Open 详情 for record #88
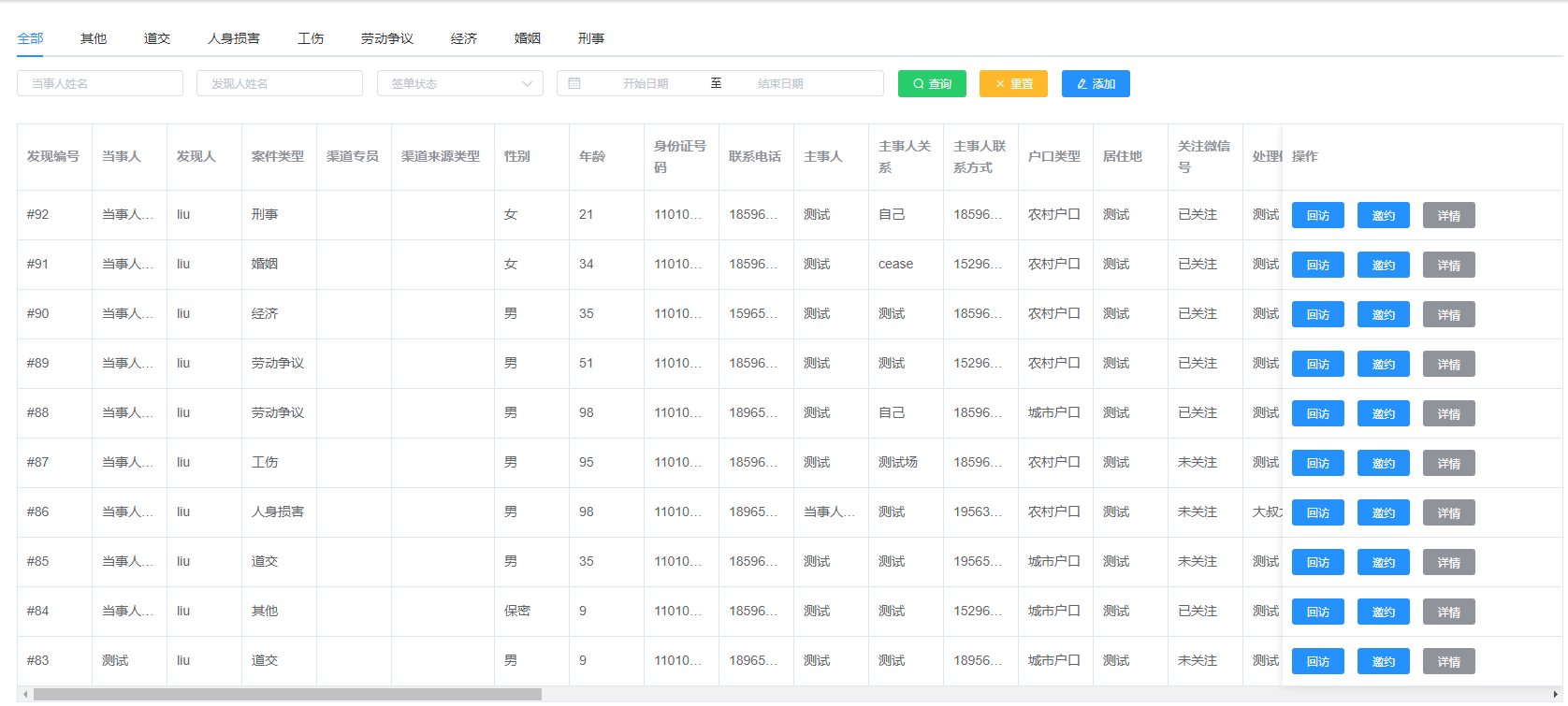This screenshot has width=1568, height=706. (1449, 413)
